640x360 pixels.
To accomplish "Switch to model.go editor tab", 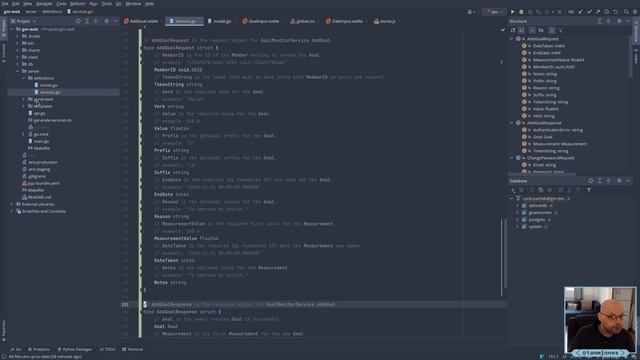I will click(x=220, y=21).
